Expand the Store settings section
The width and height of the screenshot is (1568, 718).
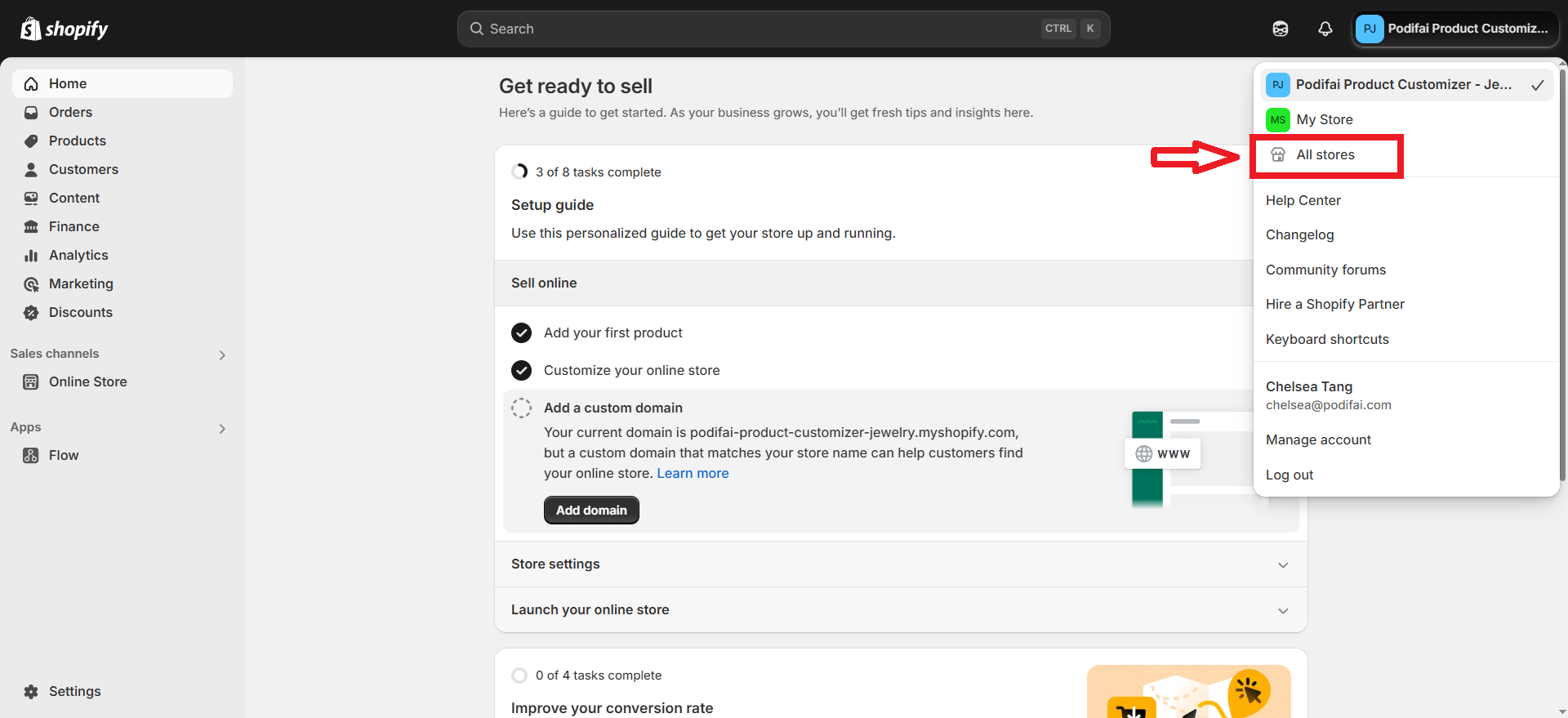point(901,564)
